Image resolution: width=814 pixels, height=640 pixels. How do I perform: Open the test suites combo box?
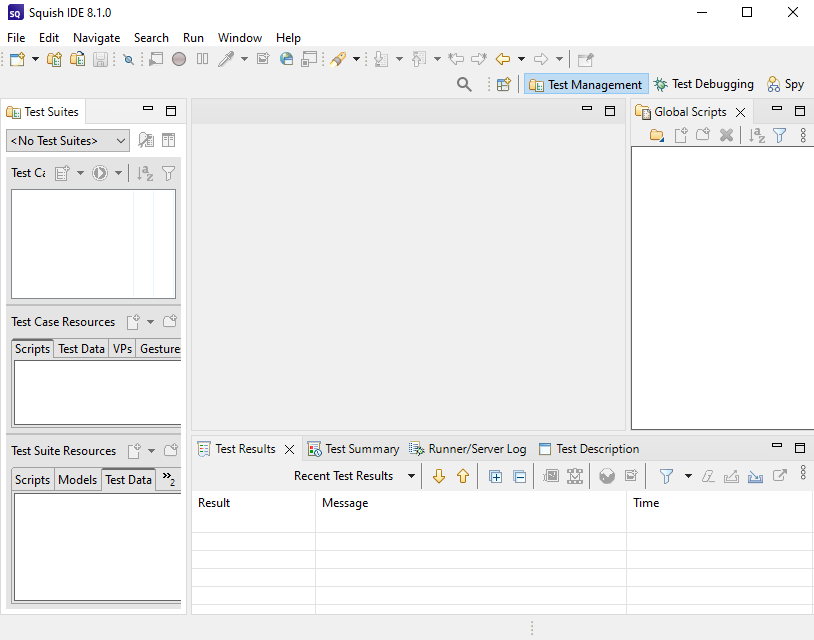[67, 140]
